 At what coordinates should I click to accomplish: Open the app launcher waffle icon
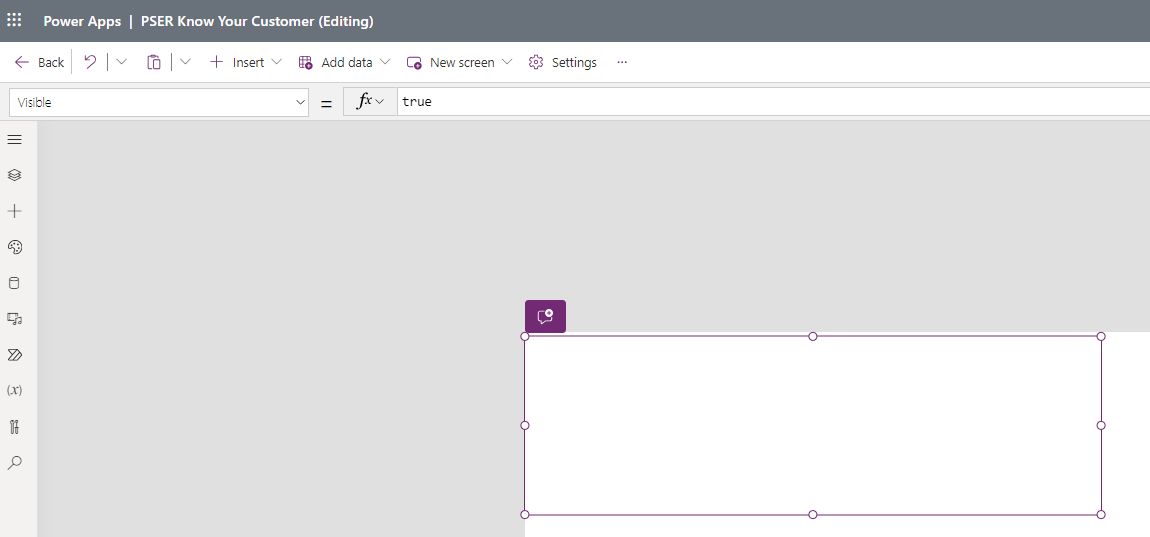tap(14, 20)
